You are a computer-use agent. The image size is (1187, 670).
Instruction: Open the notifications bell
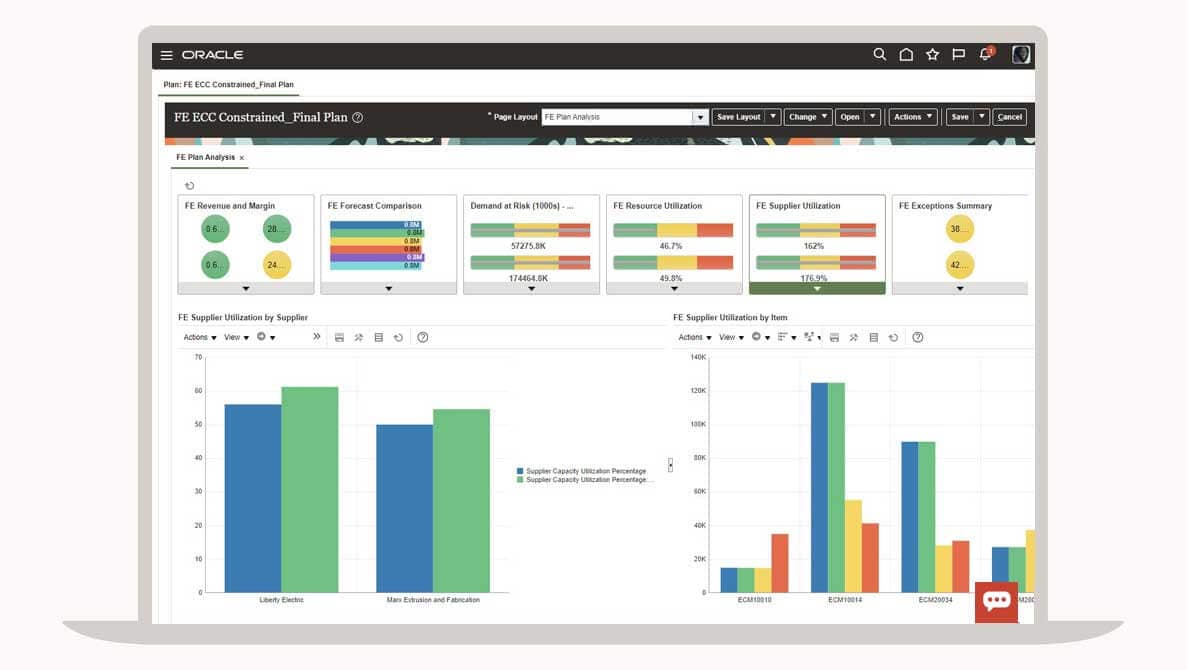(x=985, y=55)
